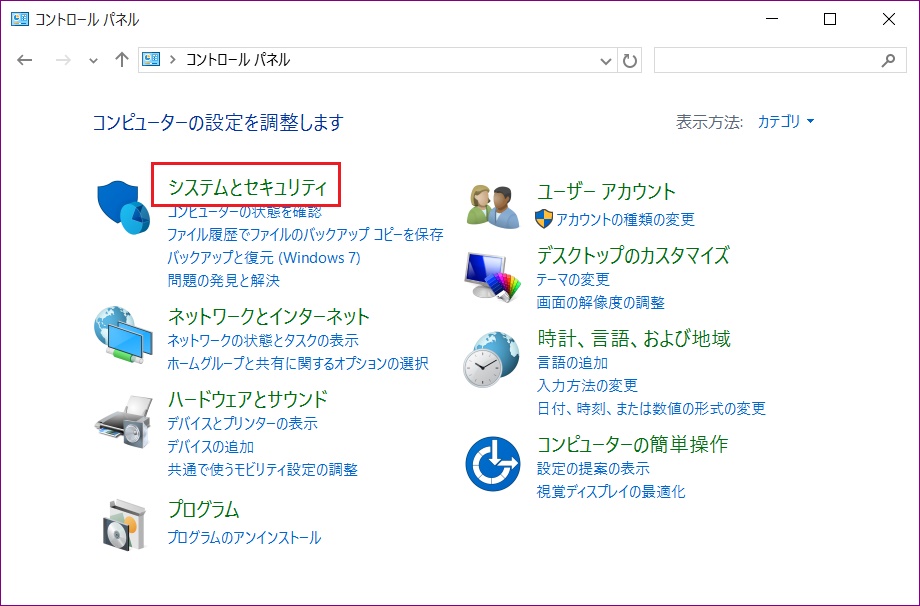
Task: Click テーマの変更 link
Action: point(573,279)
